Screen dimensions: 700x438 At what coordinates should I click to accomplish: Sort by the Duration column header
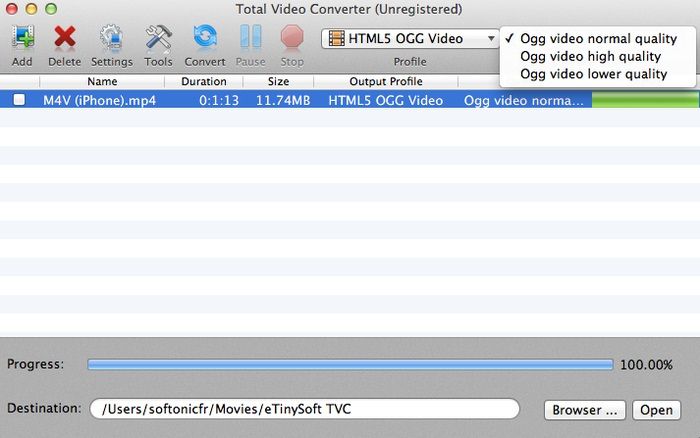204,81
